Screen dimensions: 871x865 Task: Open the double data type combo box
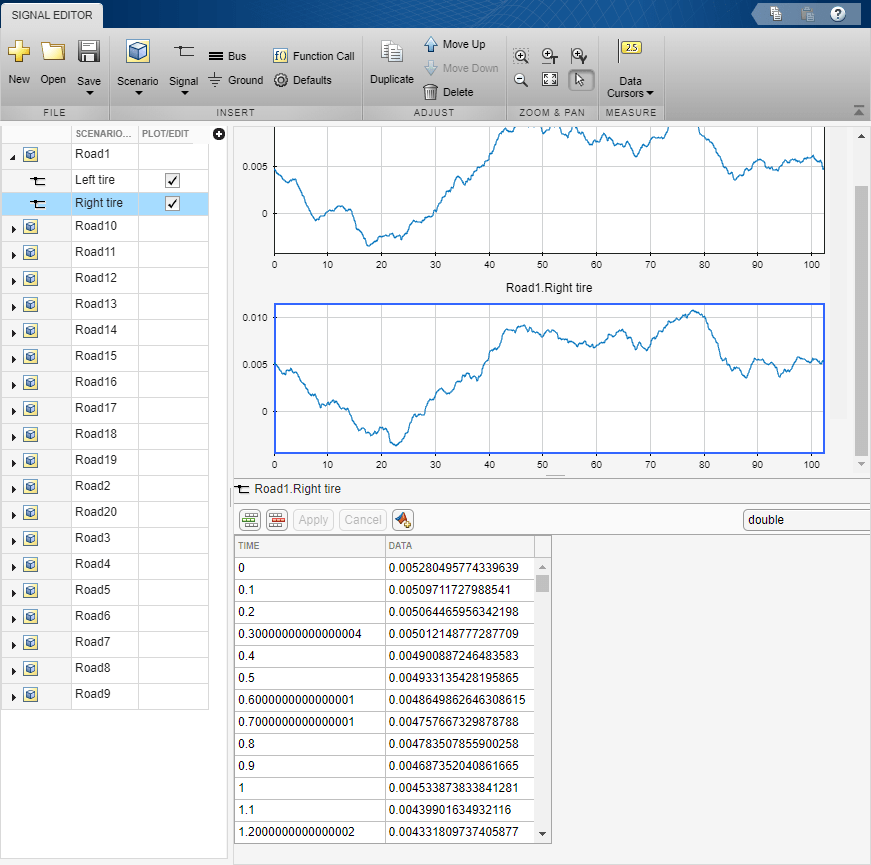pyautogui.click(x=805, y=520)
